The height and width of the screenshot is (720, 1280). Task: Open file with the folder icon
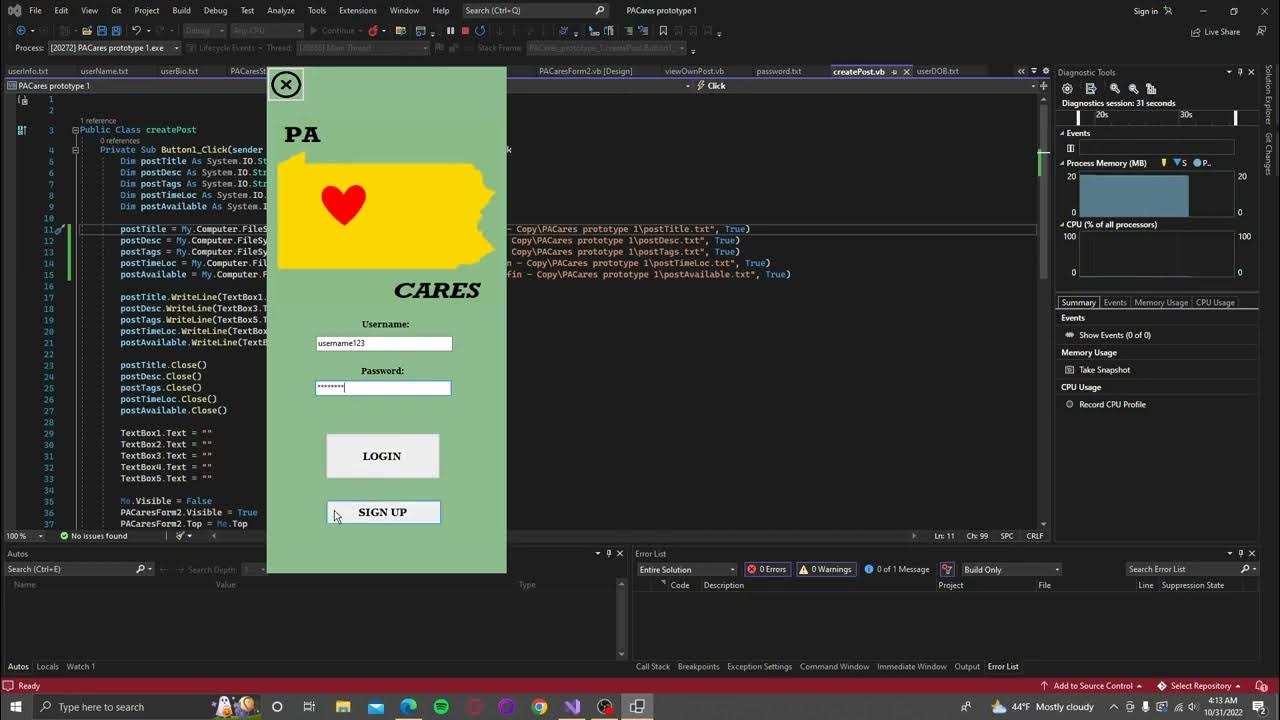point(87,31)
